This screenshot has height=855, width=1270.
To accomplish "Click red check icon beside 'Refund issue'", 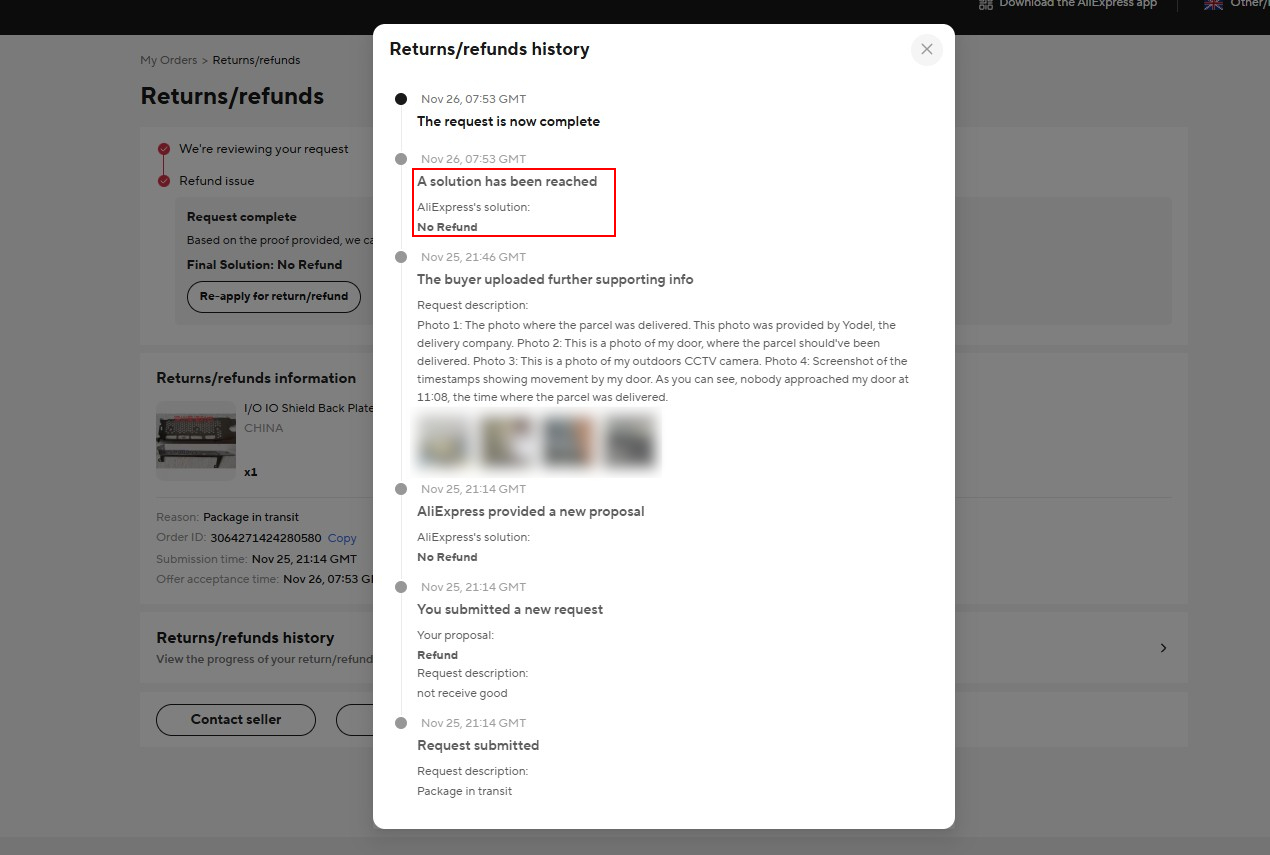I will click(164, 181).
